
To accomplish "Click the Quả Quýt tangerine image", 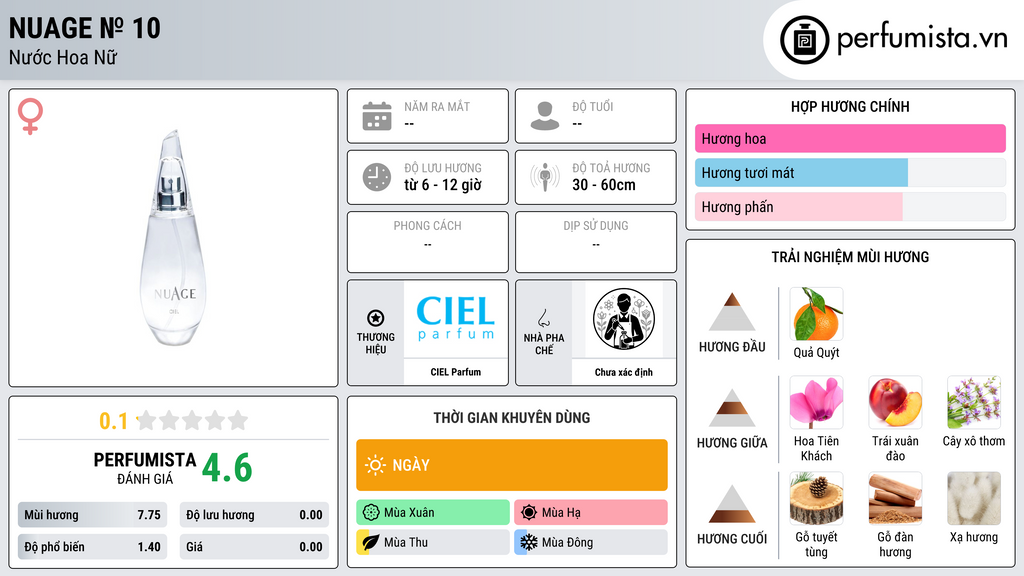I will (x=816, y=314).
